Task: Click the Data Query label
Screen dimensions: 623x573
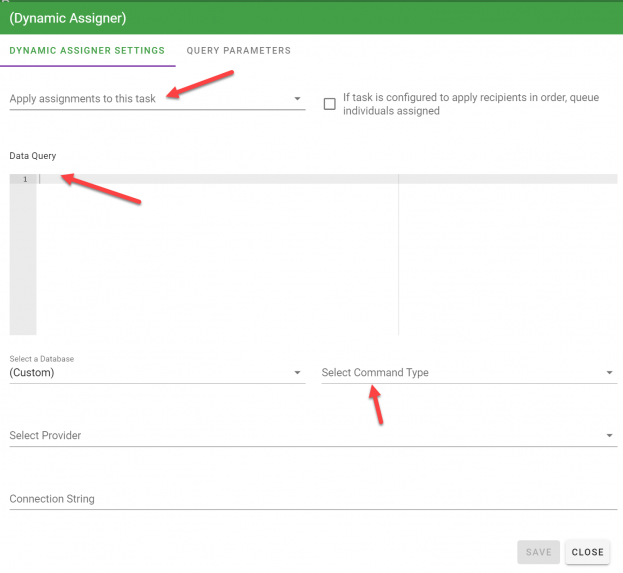Action: pyautogui.click(x=33, y=156)
